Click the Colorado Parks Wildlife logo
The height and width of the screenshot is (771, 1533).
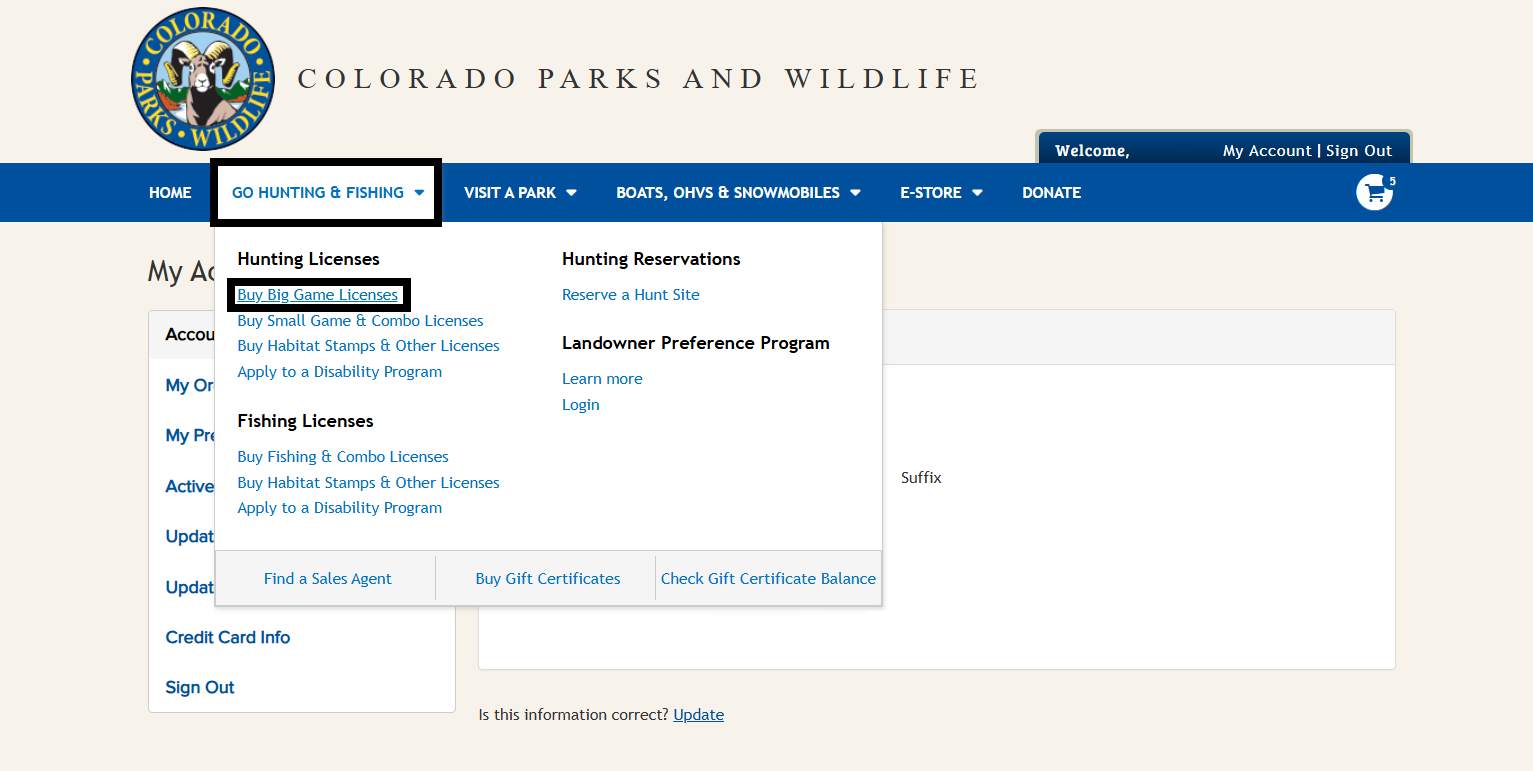[x=203, y=78]
